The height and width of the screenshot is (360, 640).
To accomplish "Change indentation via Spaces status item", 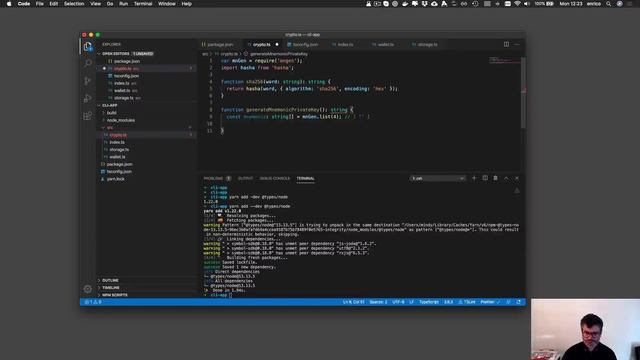I will (378, 302).
